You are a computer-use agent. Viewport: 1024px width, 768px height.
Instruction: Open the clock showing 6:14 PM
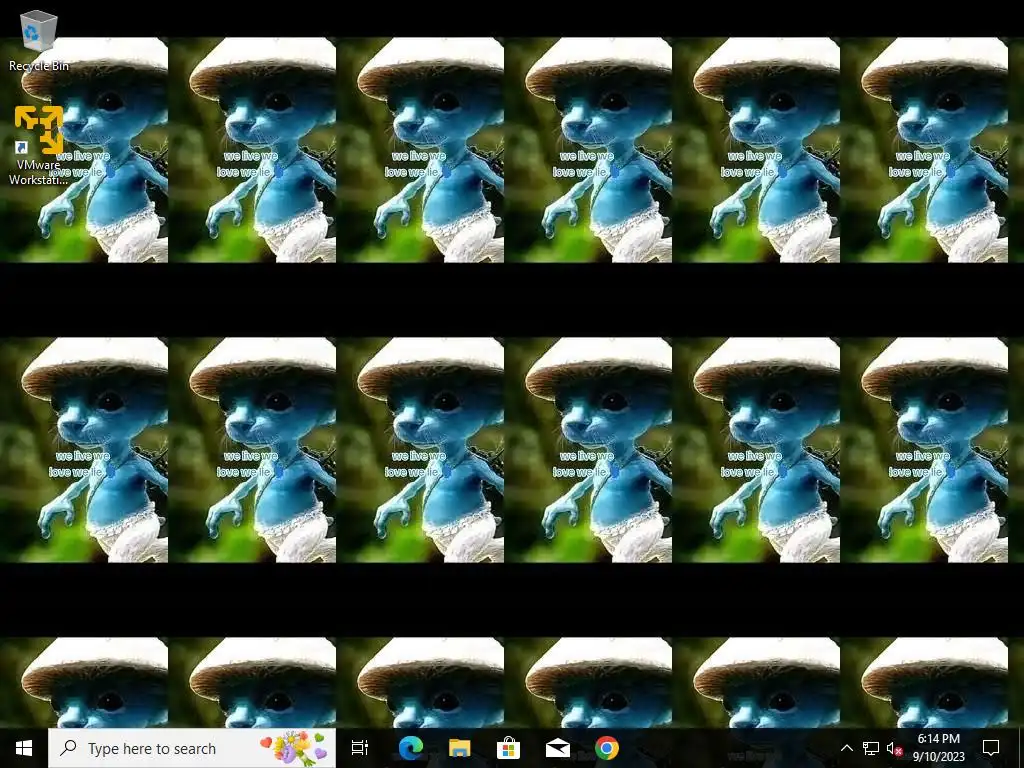click(938, 748)
